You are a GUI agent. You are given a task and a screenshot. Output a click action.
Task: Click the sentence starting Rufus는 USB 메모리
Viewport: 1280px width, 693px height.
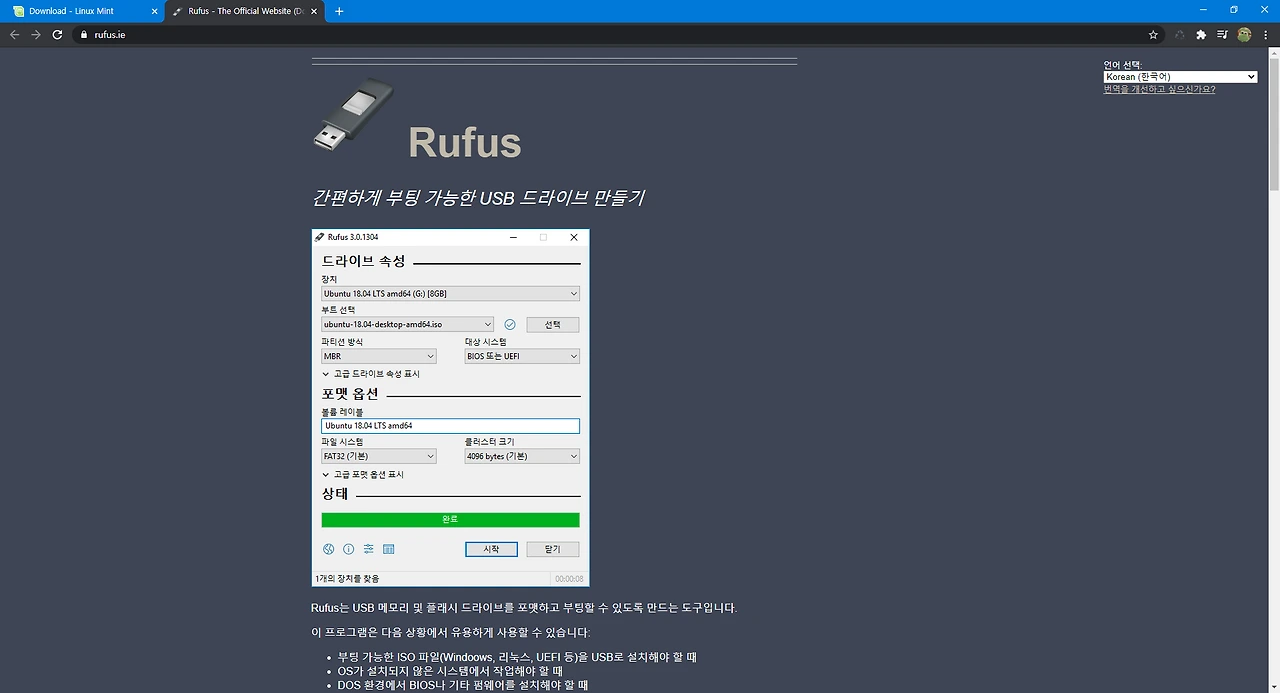point(524,608)
